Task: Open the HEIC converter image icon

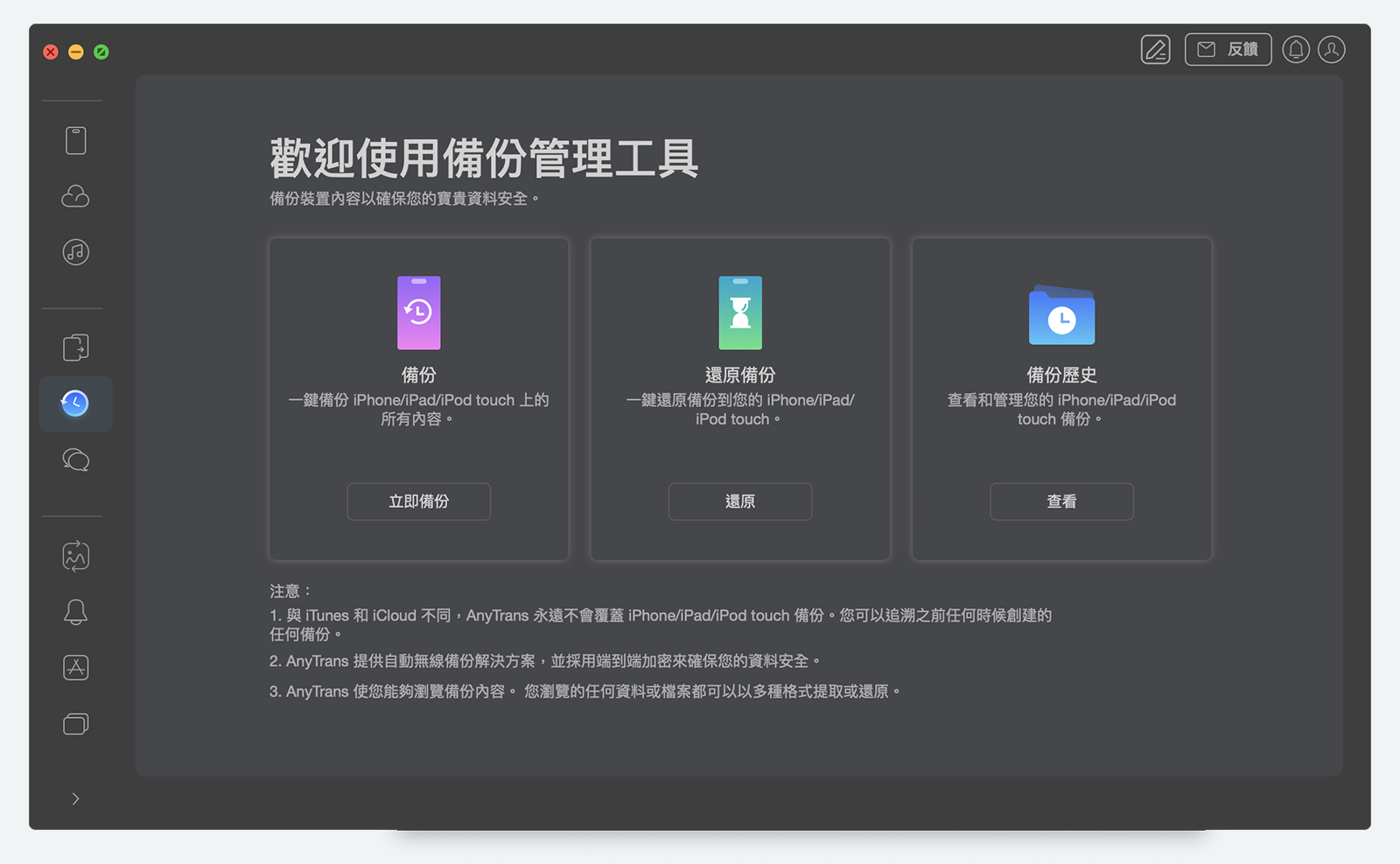Action: 76,556
